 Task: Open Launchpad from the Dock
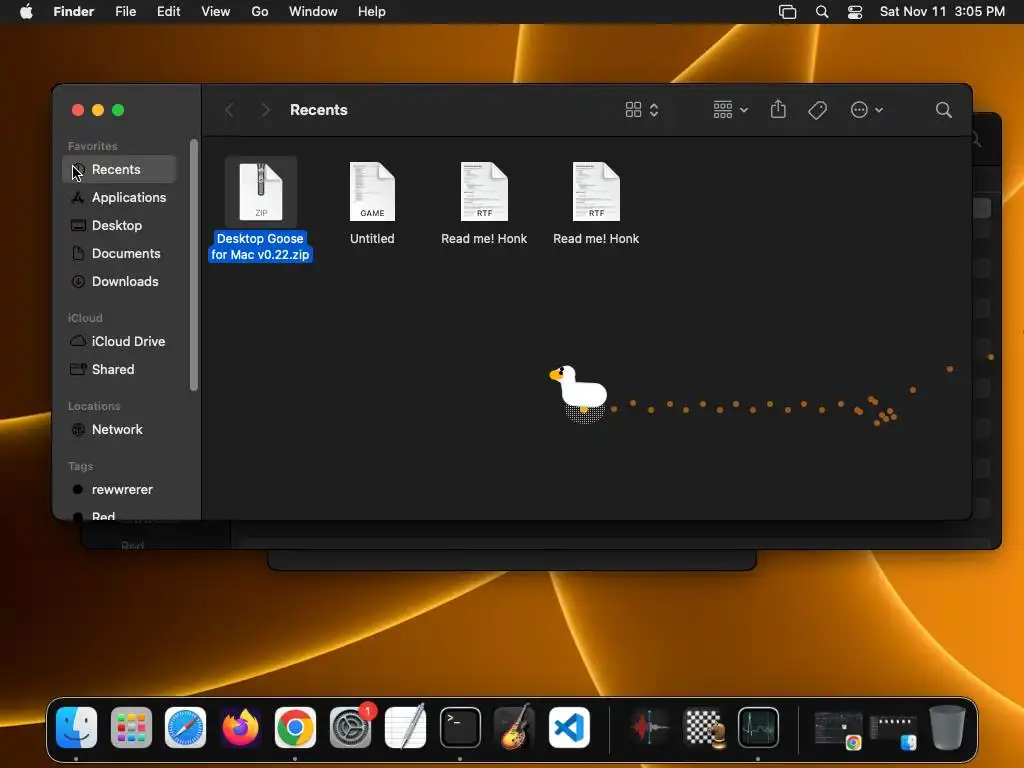click(x=131, y=727)
